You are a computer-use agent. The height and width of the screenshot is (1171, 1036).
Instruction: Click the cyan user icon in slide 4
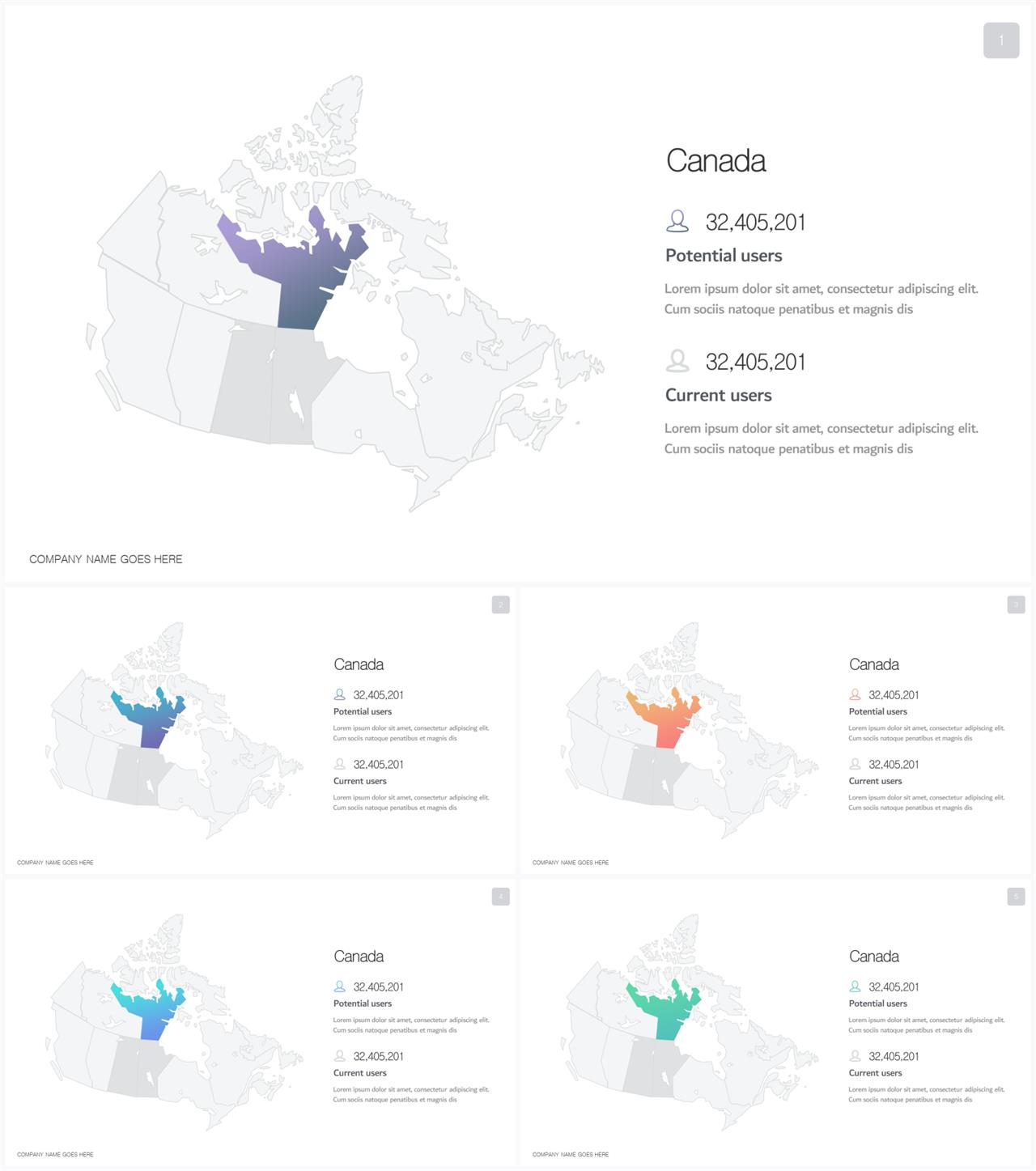[x=340, y=986]
